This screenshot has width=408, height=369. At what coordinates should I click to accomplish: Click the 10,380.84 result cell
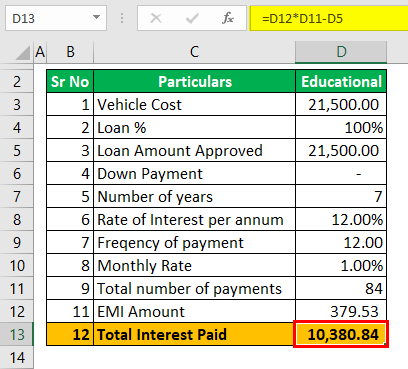[341, 334]
